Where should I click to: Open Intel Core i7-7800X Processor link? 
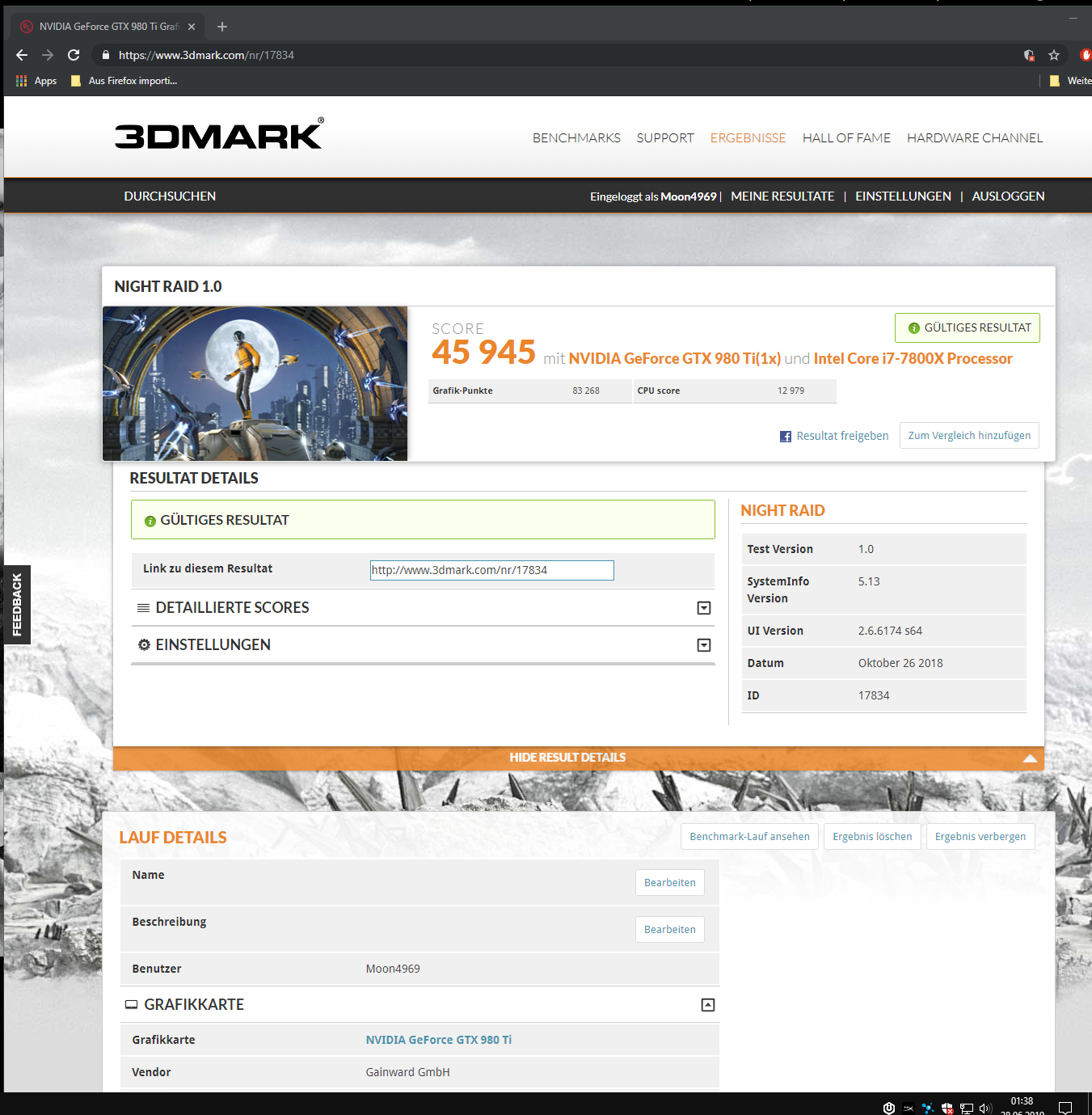click(913, 359)
